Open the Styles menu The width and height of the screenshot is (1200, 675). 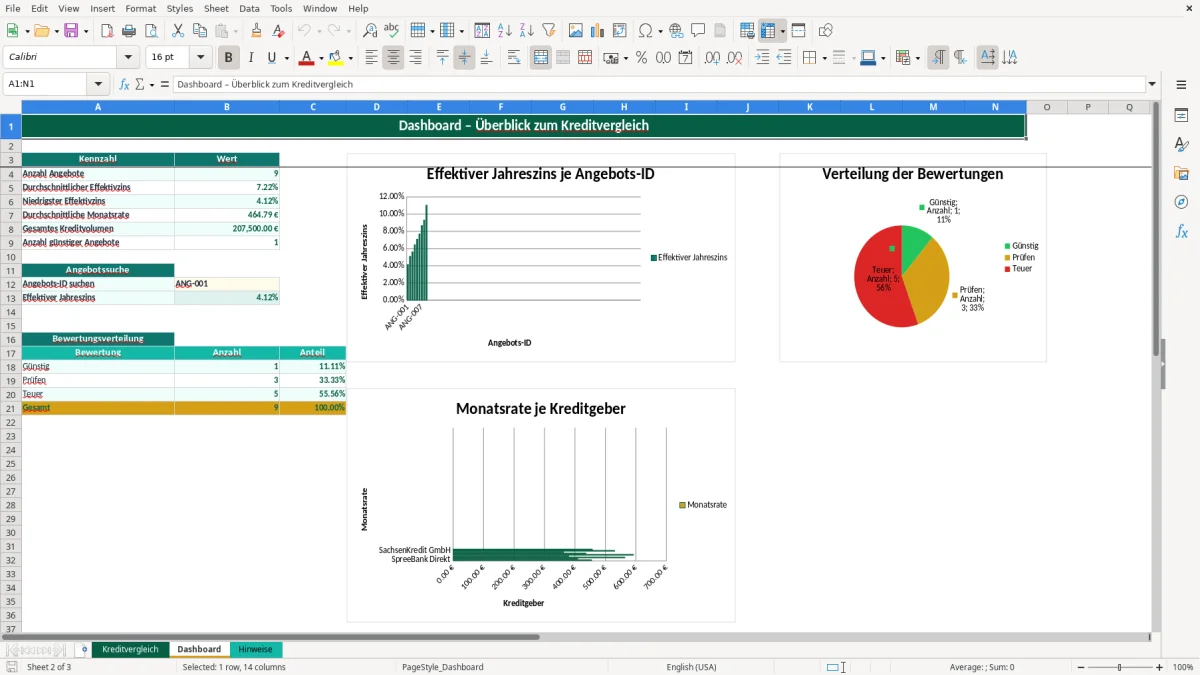[x=180, y=8]
